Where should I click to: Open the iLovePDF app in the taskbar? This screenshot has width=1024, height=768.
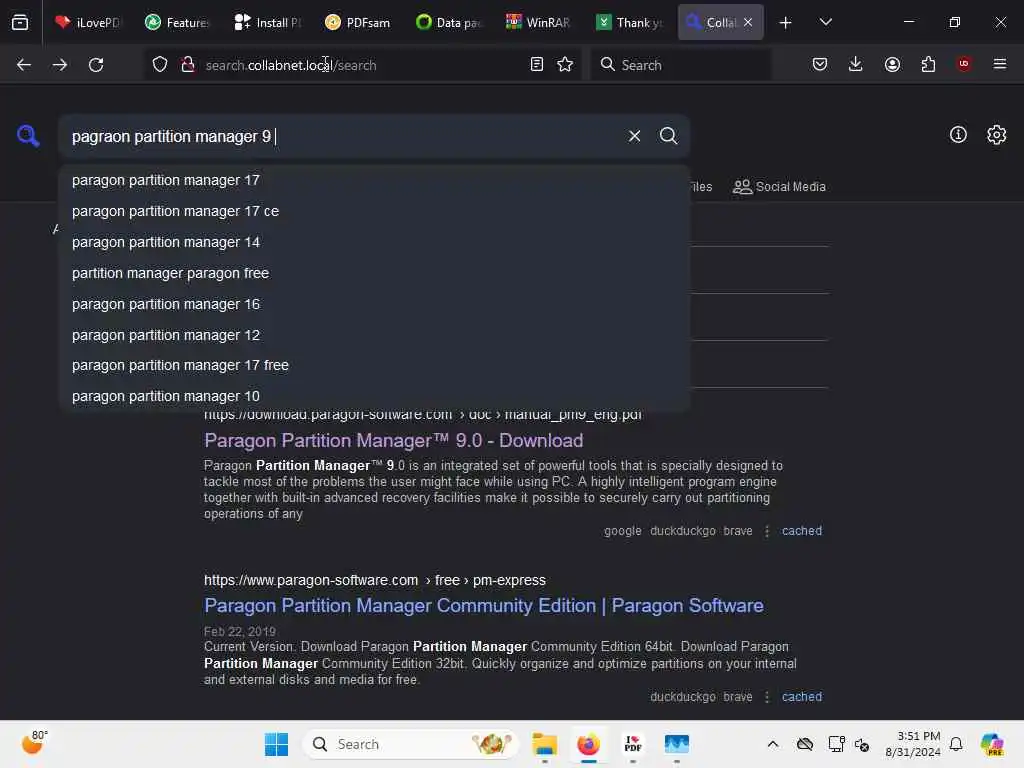633,744
